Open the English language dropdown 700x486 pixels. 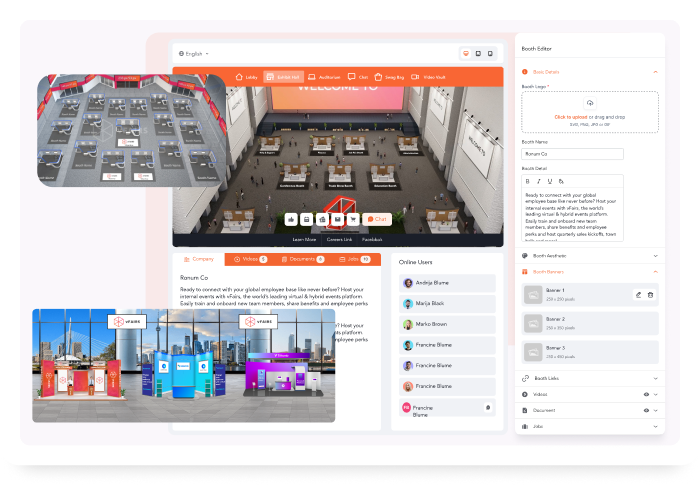point(194,53)
